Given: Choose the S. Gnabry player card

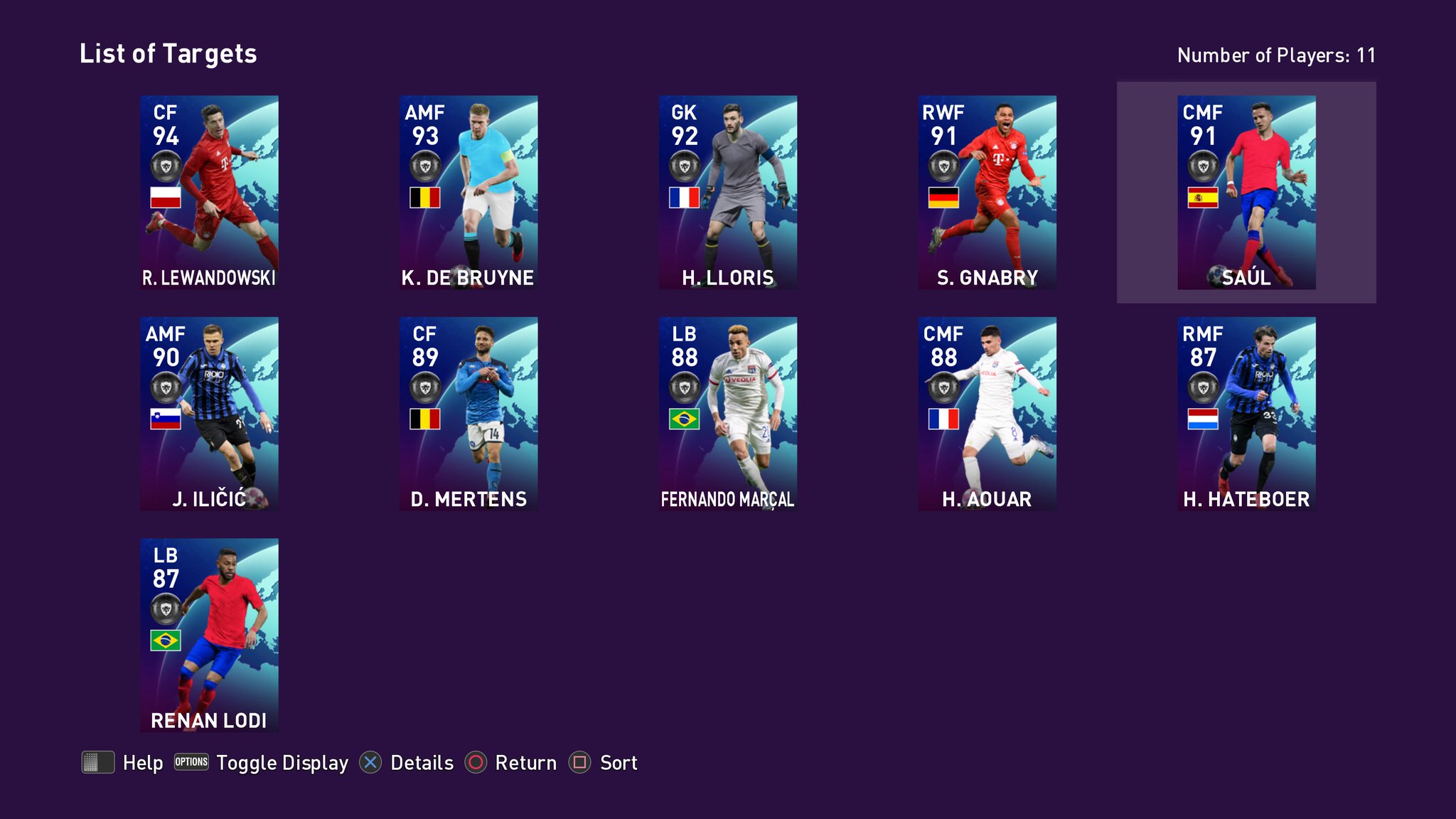Looking at the screenshot, I should (x=987, y=192).
